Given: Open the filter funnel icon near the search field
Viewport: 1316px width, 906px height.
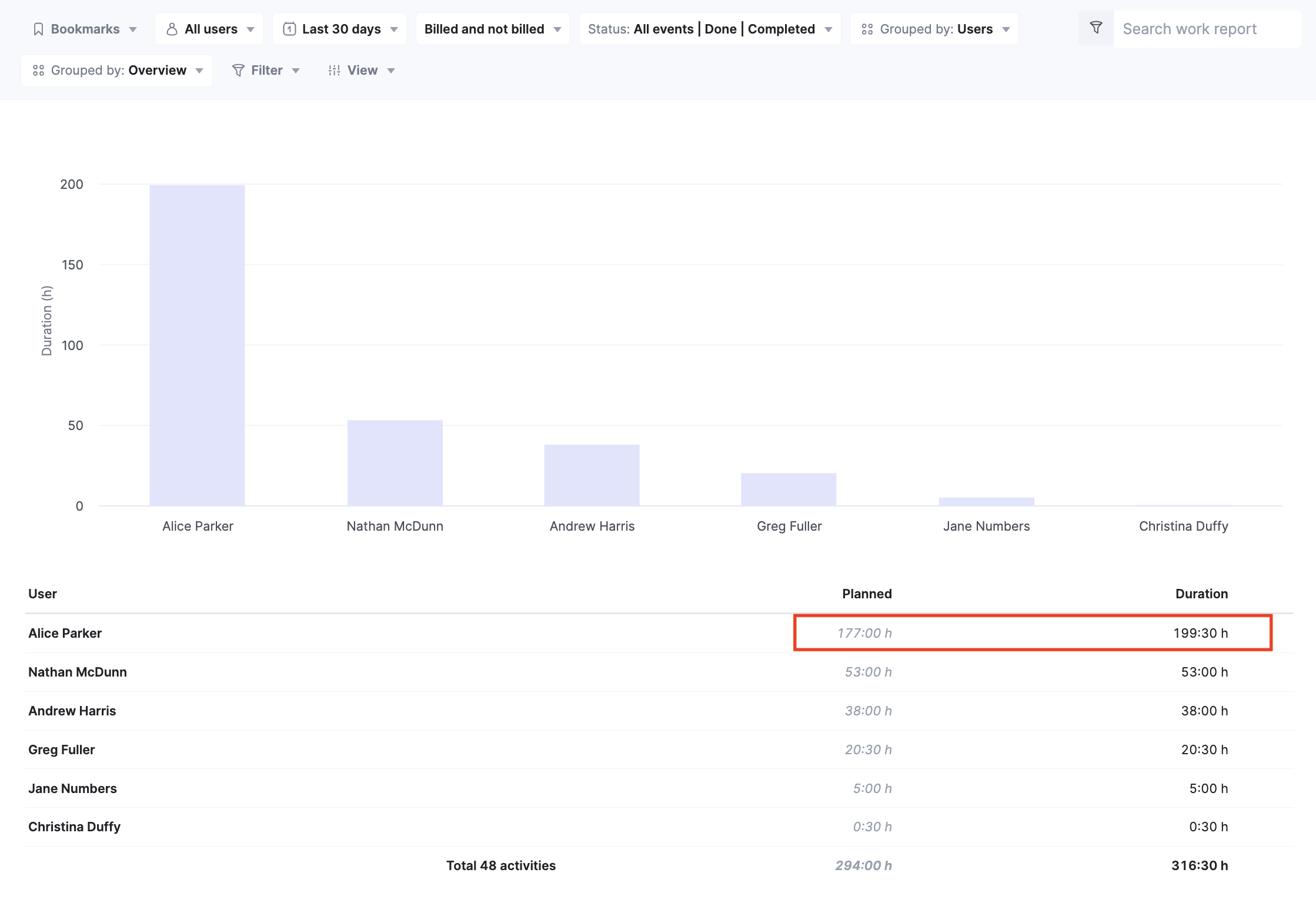Looking at the screenshot, I should coord(1095,27).
